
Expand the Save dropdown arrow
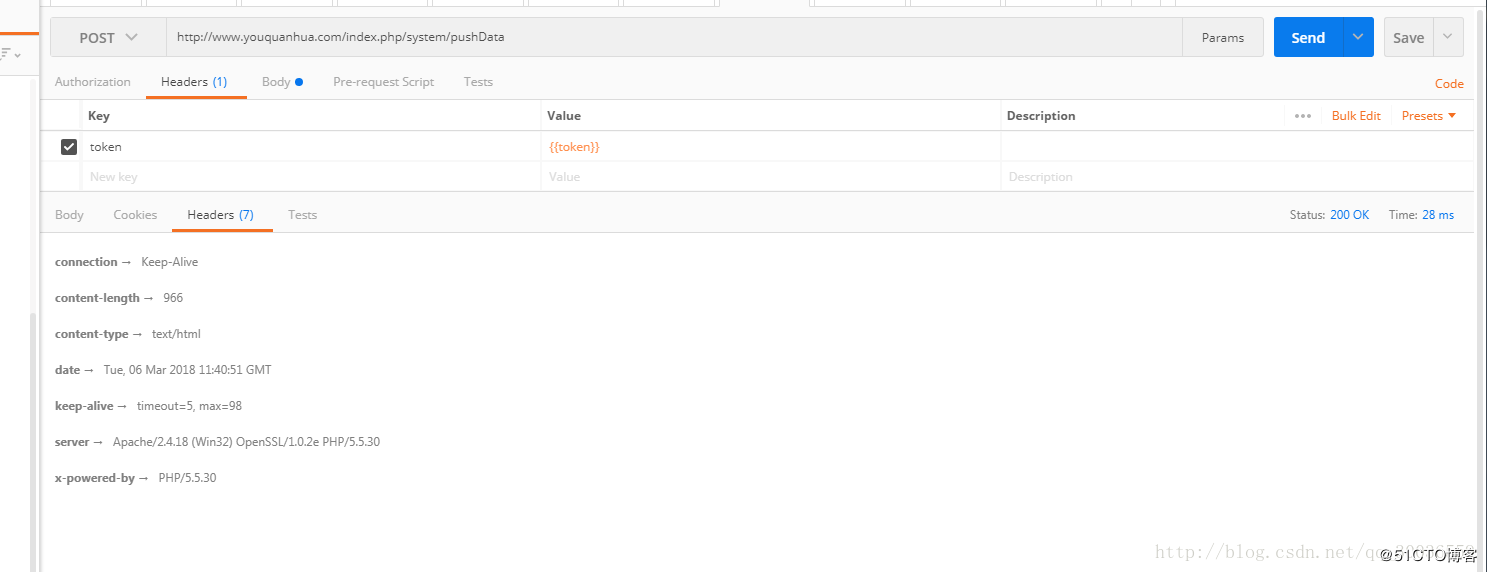point(1449,38)
